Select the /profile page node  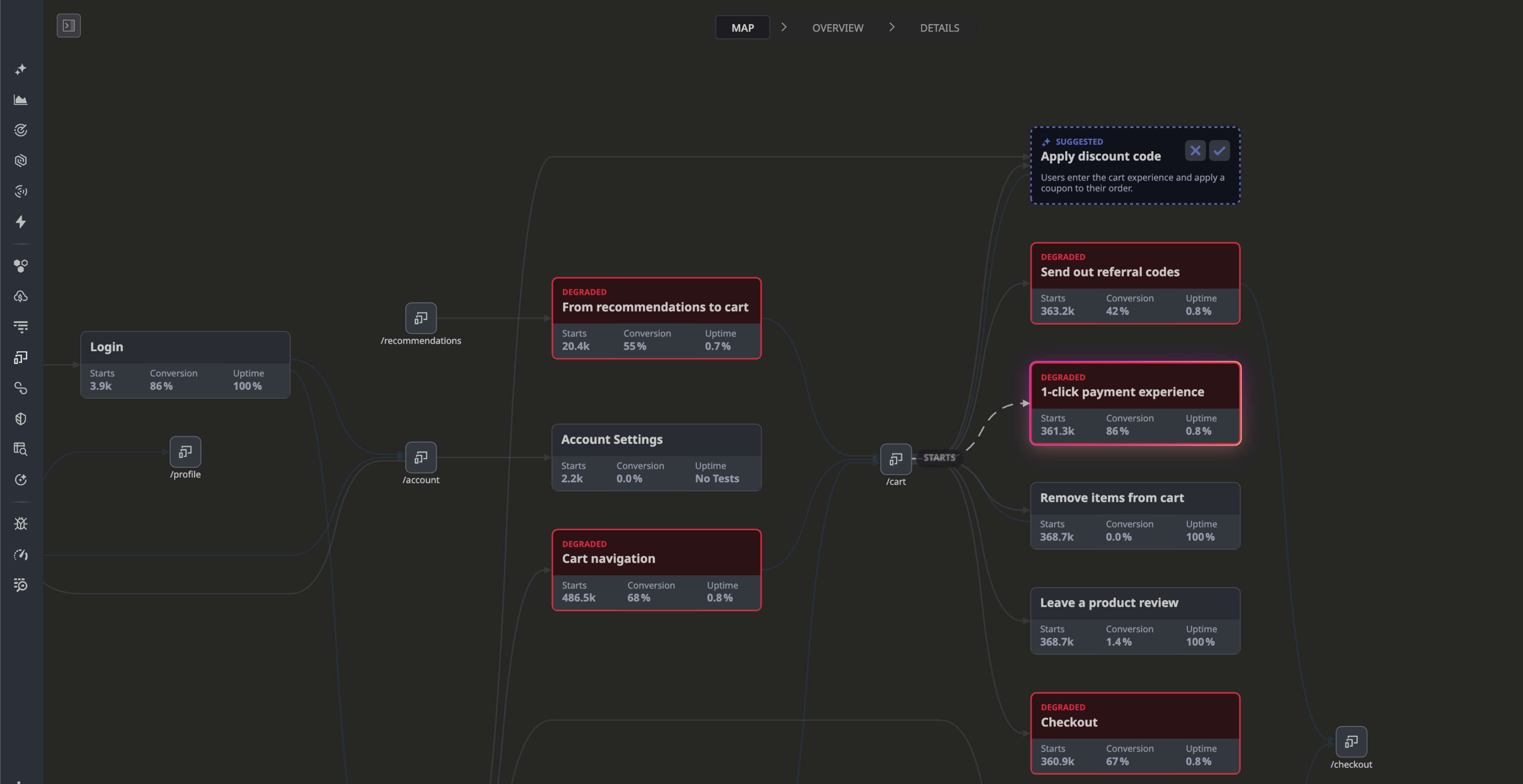(186, 452)
